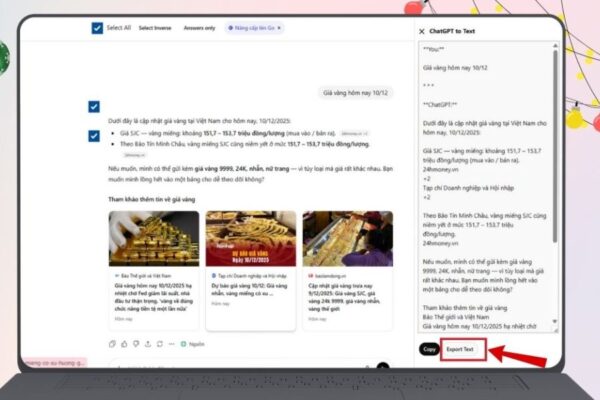Open the 'Nâng cấp lên Go' pill
Screen dimensions: 600x400
[x=255, y=28]
